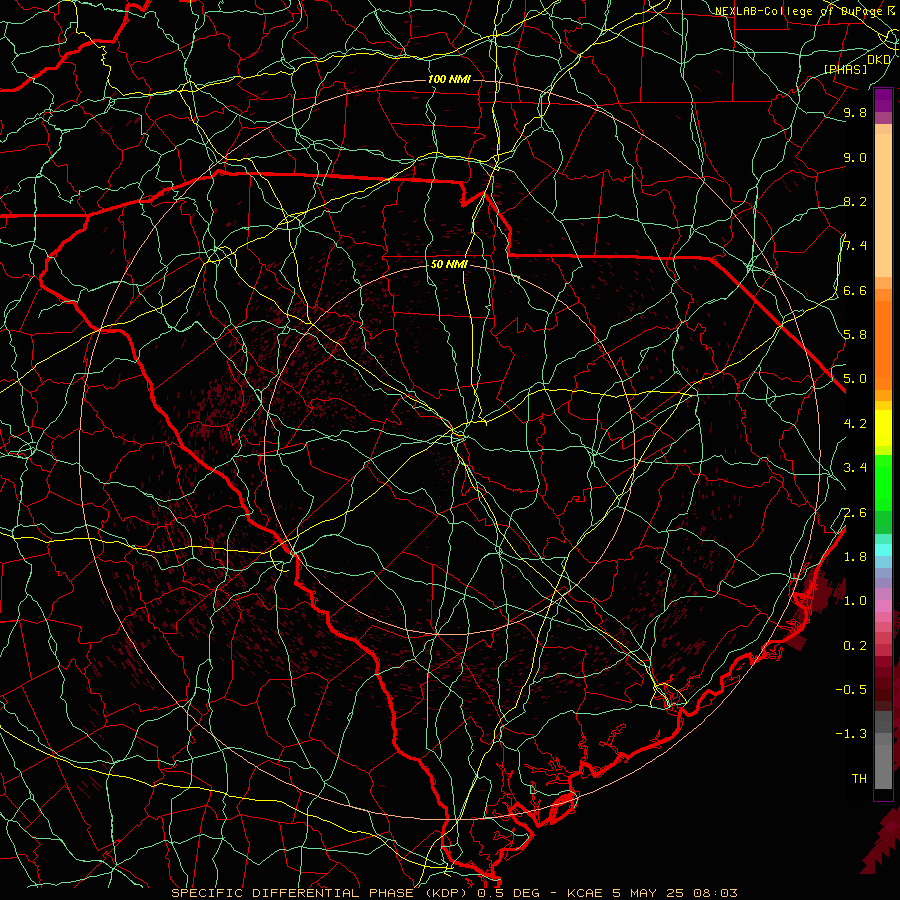Click the 100 NMI range ring label
Image resolution: width=900 pixels, height=900 pixels.
[449, 79]
